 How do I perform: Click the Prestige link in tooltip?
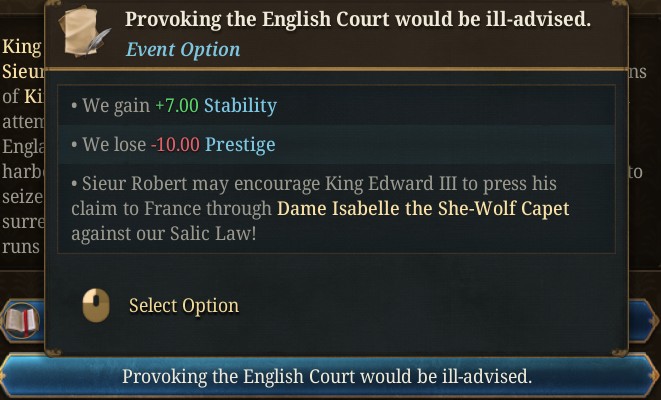[240, 145]
